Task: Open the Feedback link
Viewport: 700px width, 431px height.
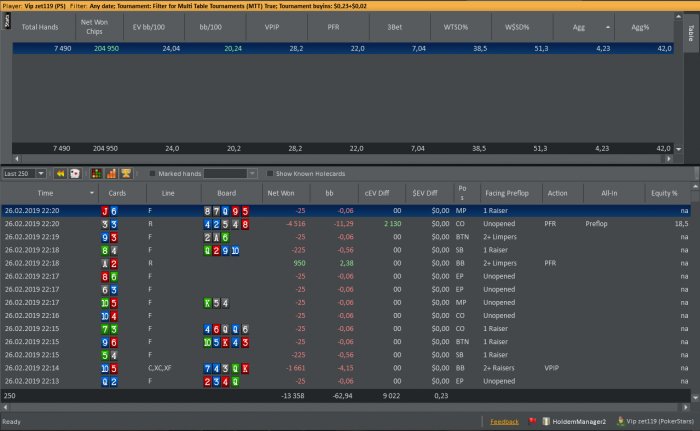Action: (504, 423)
